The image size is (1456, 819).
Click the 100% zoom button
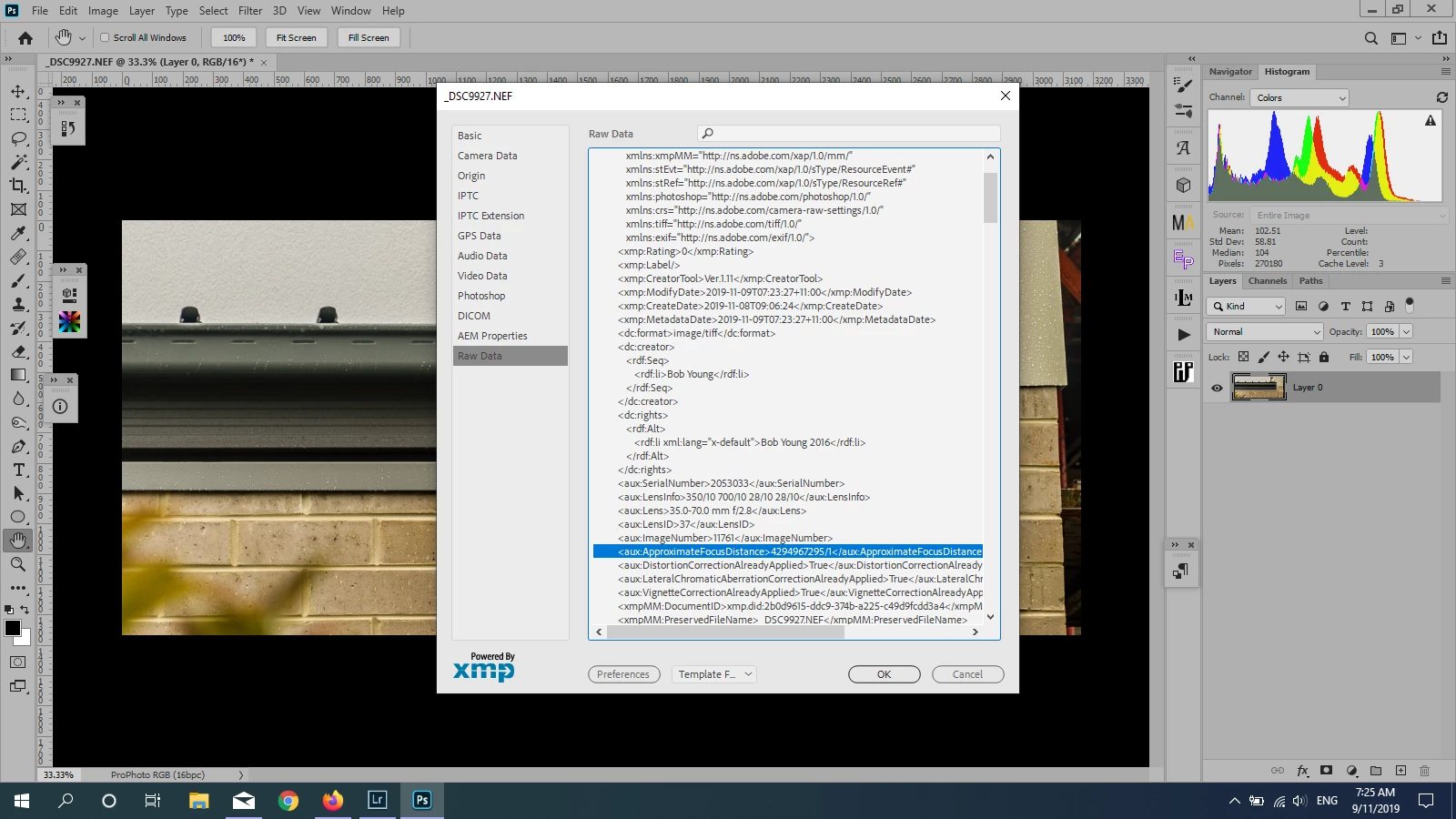[x=234, y=37]
